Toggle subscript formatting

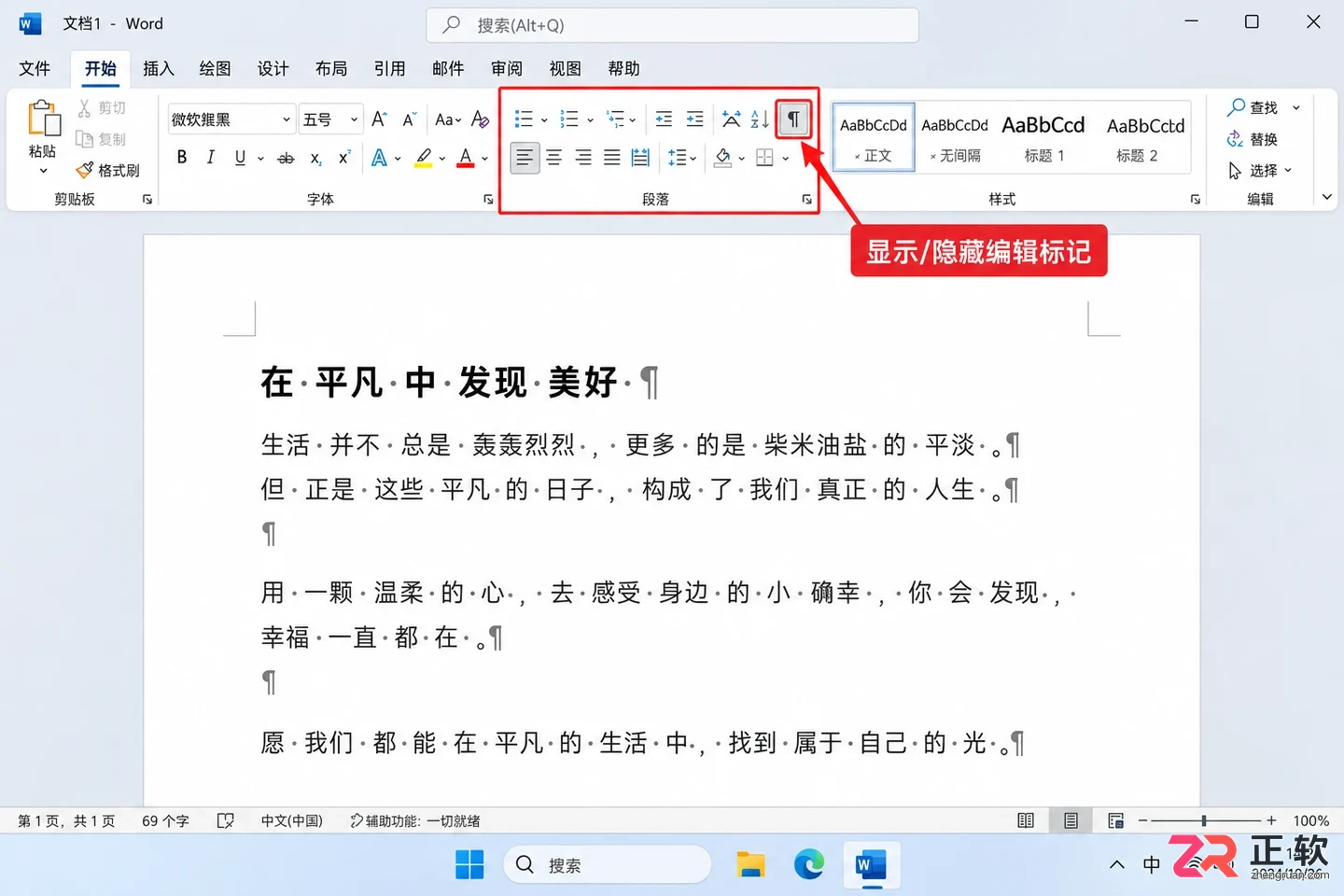click(x=316, y=158)
